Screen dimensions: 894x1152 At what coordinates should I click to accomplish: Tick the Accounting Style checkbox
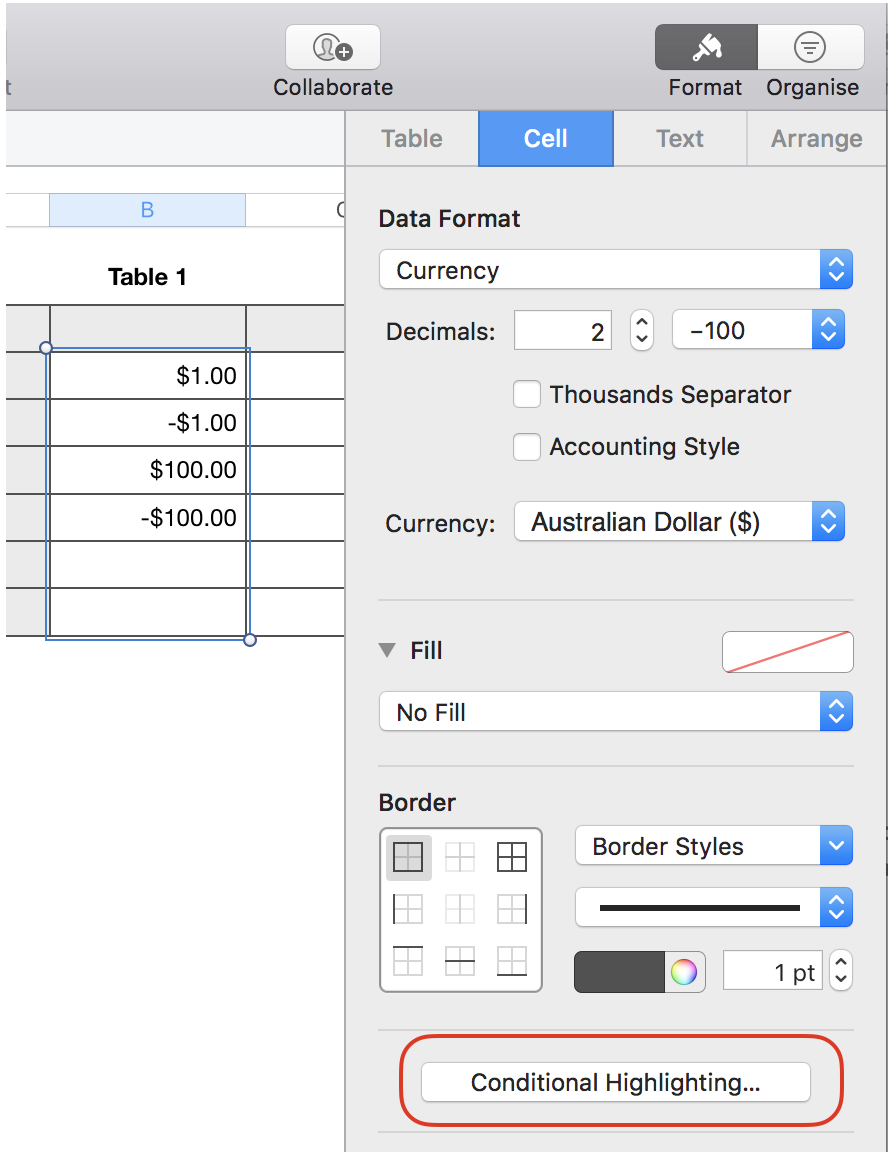click(527, 446)
